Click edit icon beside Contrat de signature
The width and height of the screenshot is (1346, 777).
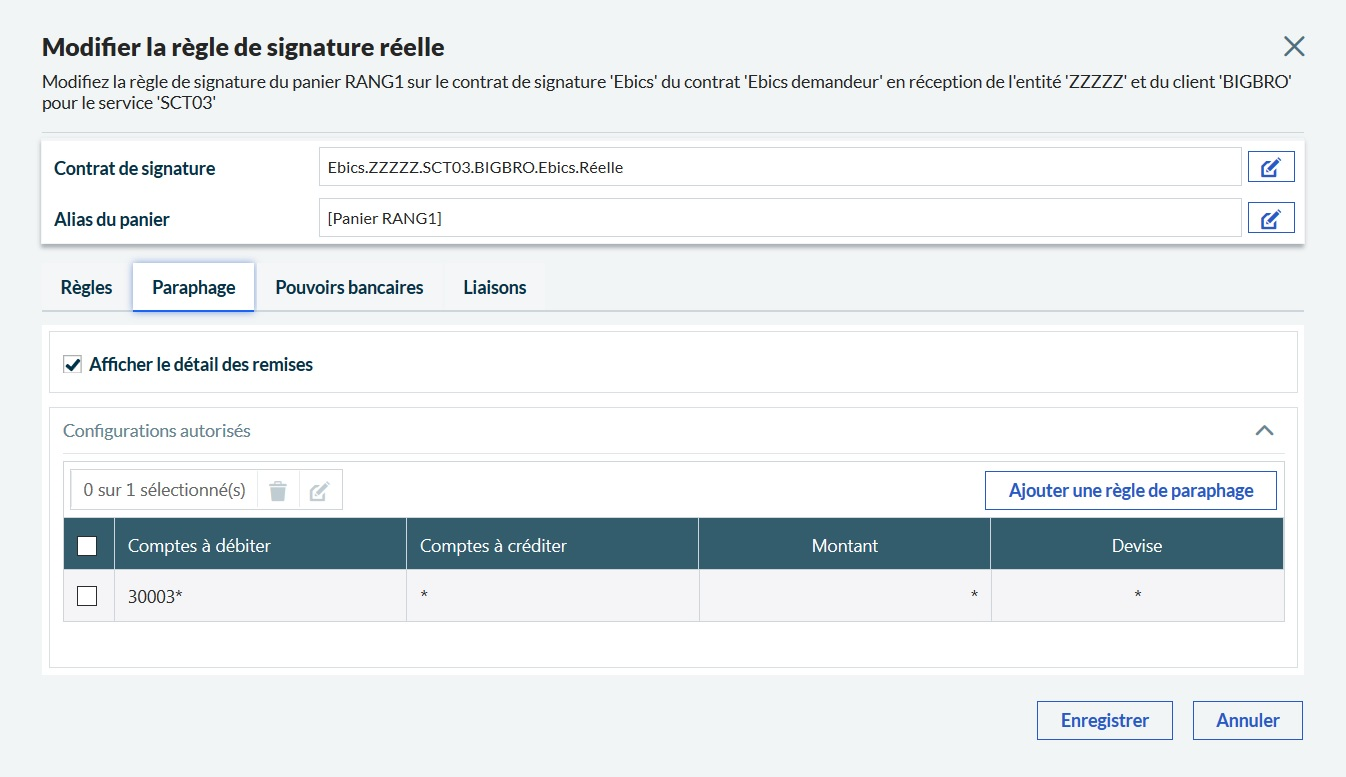coord(1270,168)
